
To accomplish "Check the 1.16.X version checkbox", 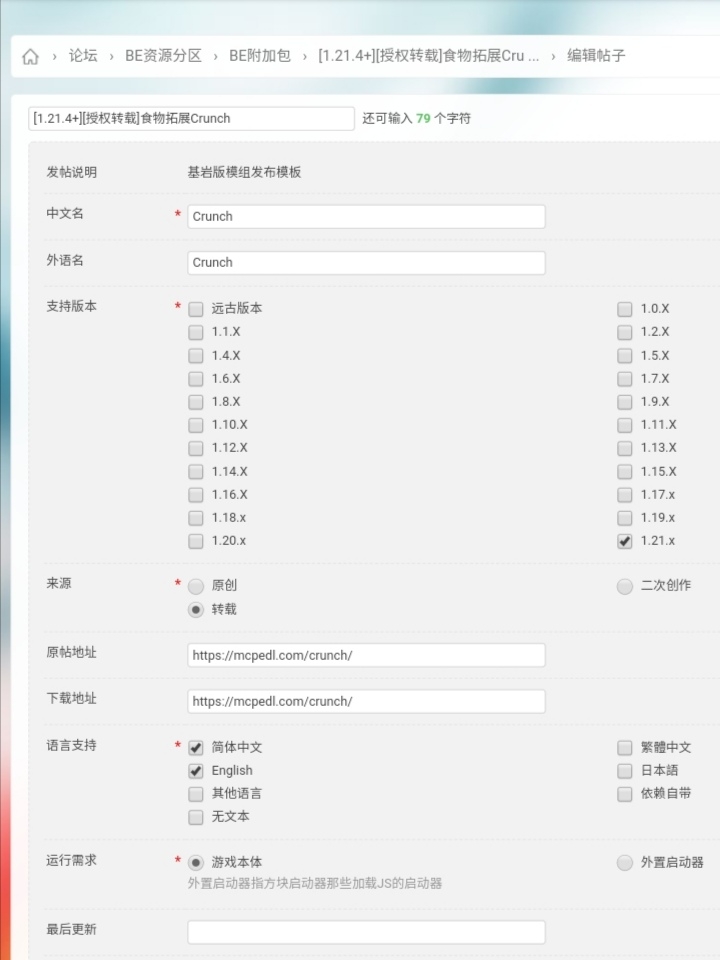I will 195,495.
